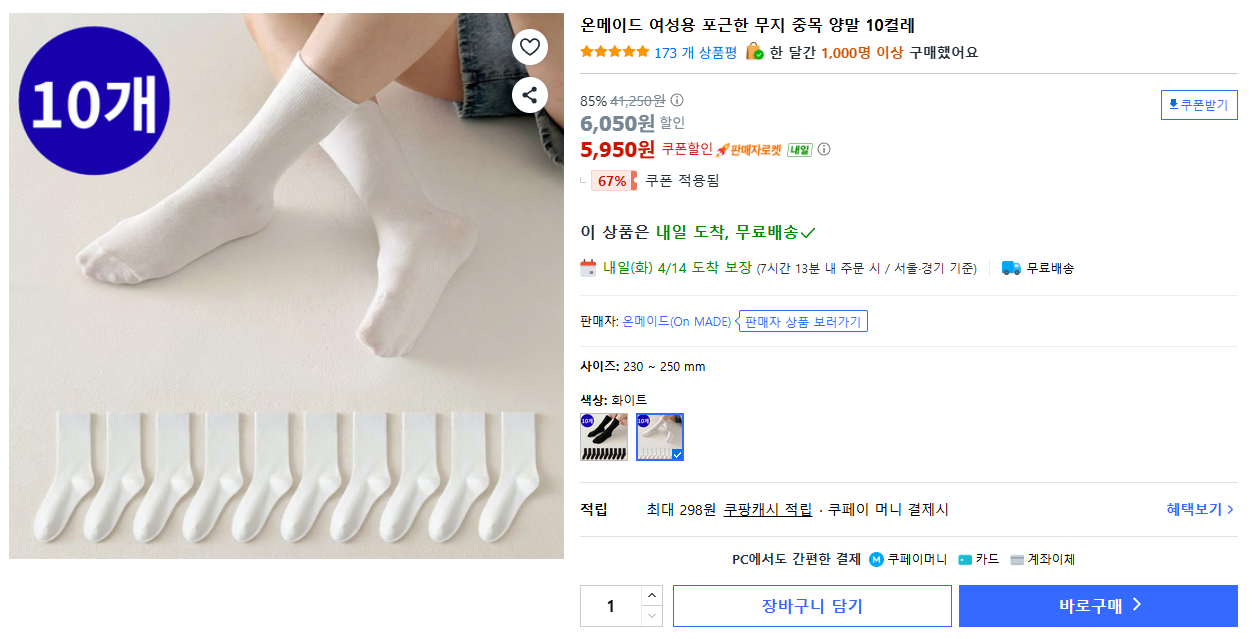Click info icon beside rocket delivery badge
Viewport: 1257px width, 639px height.
[x=824, y=150]
